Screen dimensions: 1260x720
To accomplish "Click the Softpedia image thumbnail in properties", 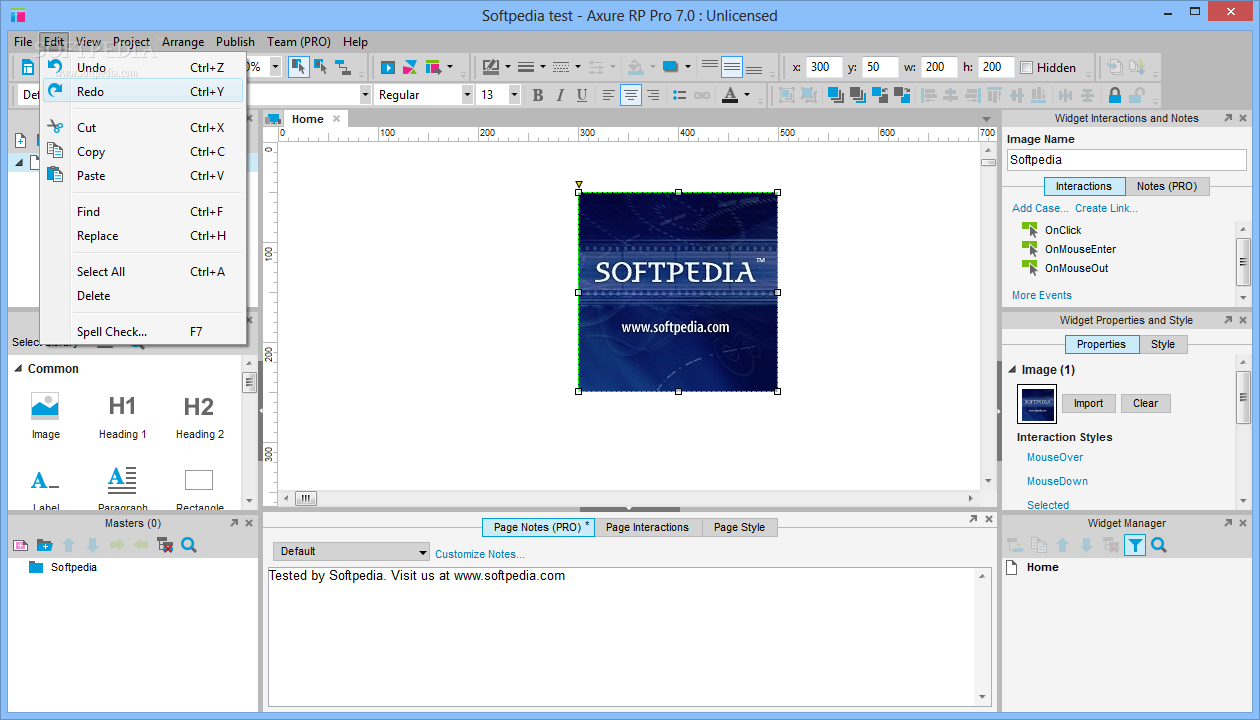I will tap(1037, 404).
